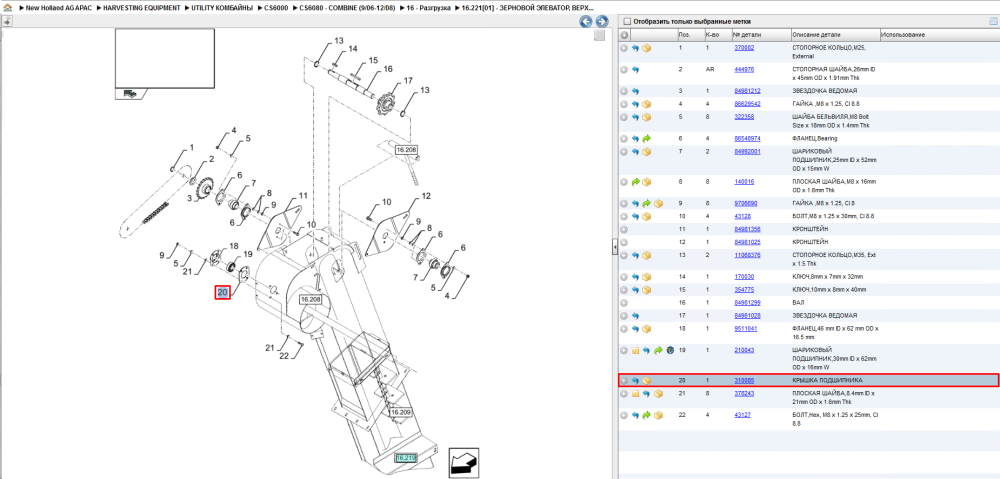Open part number link 11068376
The width and height of the screenshot is (1000, 479).
tap(747, 255)
